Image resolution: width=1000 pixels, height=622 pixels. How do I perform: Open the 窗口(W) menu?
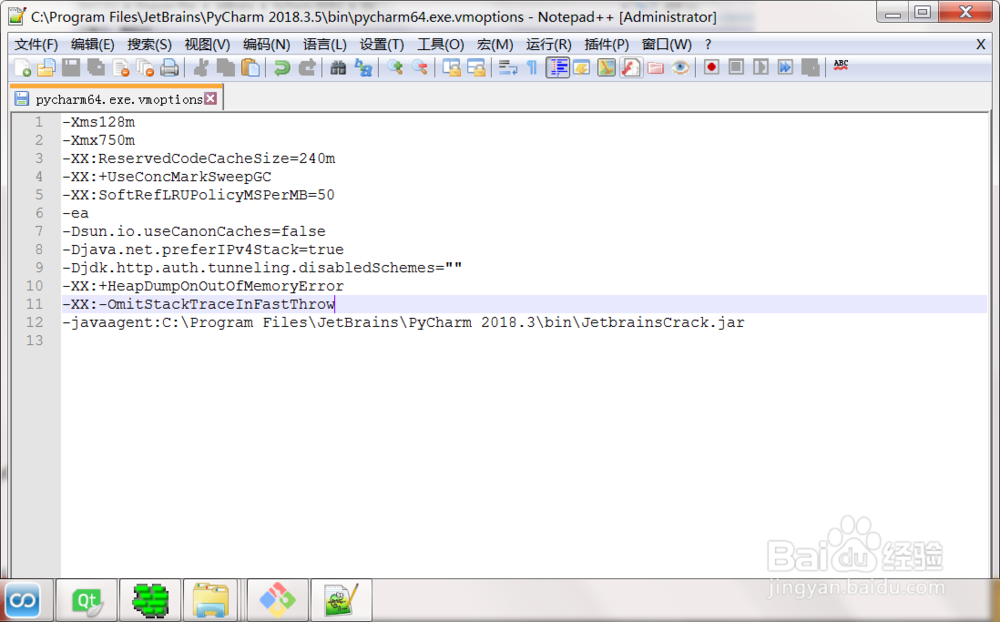tap(666, 44)
